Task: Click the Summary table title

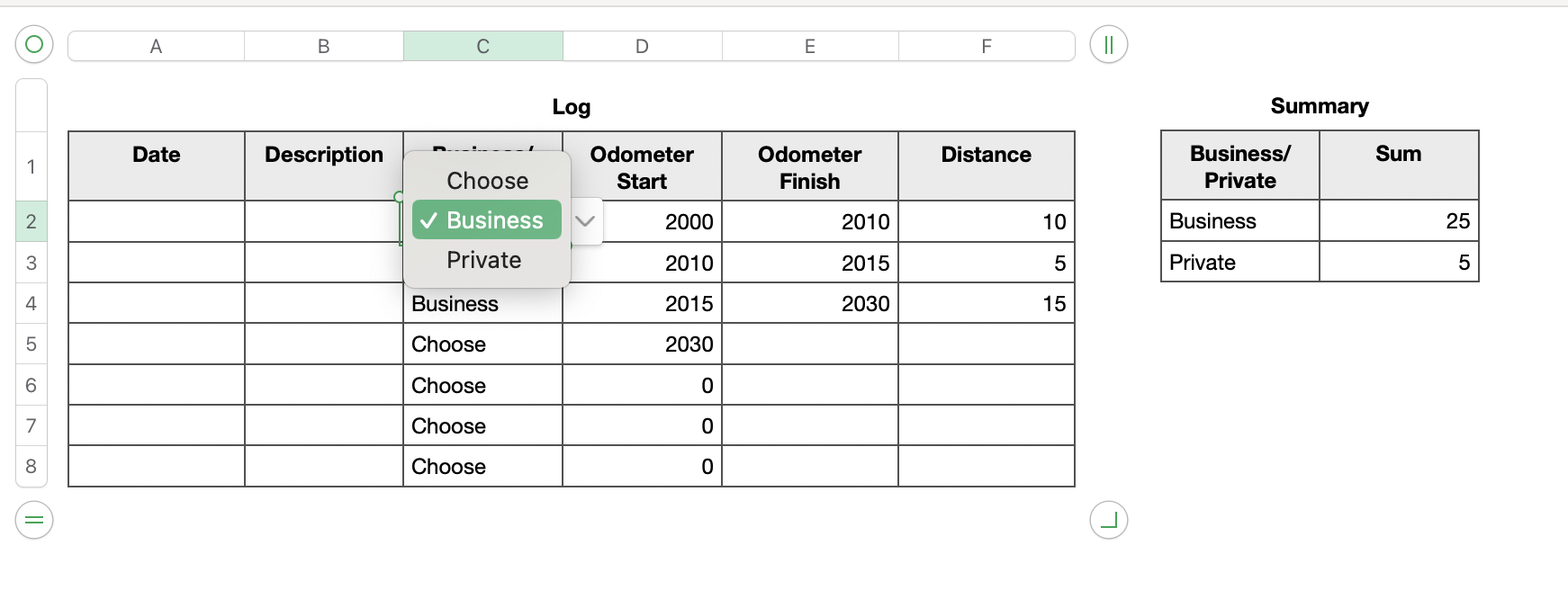Action: coord(1319,106)
